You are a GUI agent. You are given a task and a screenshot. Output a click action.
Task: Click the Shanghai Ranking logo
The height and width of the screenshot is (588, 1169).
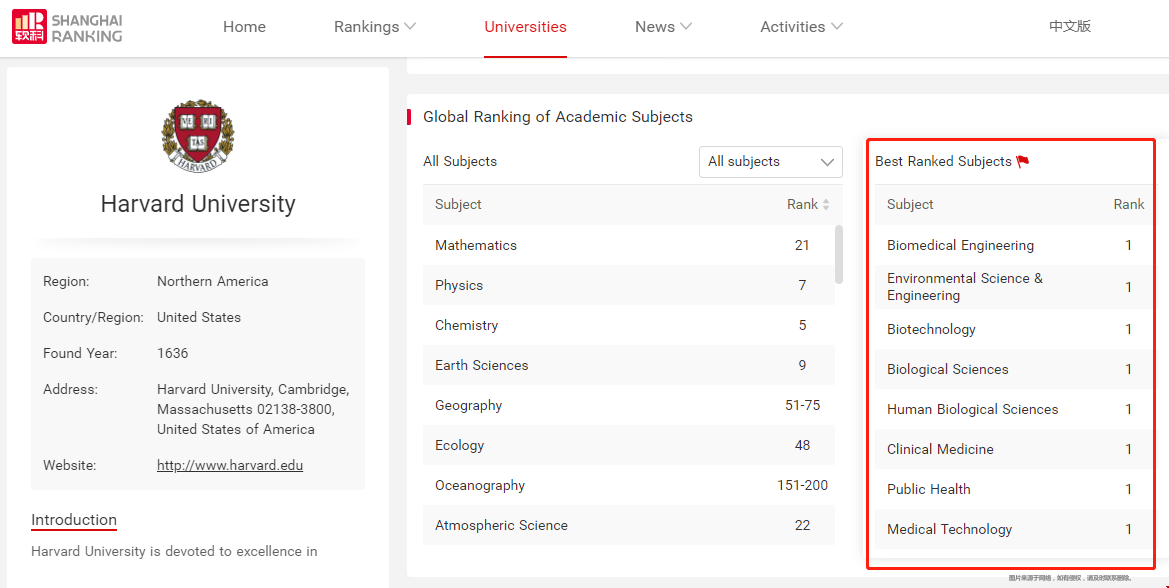click(67, 27)
